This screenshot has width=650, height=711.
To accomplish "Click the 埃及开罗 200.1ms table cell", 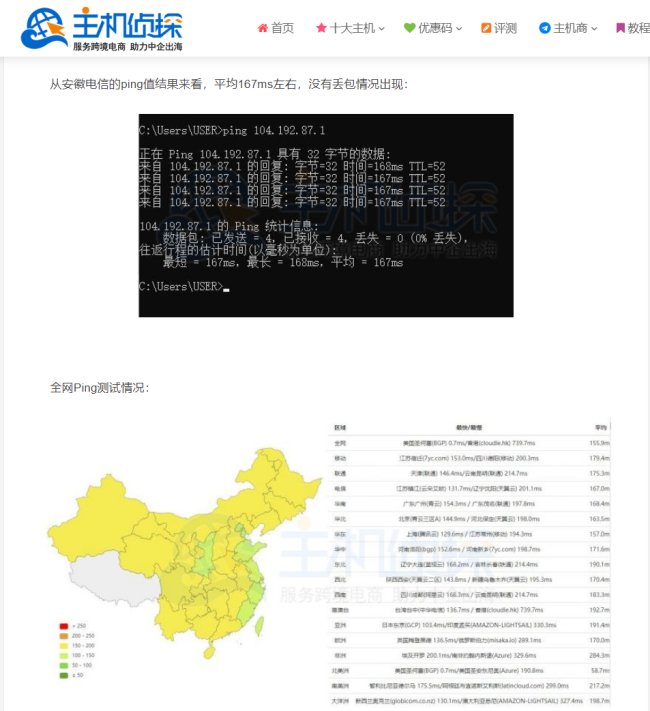I will (x=469, y=655).
